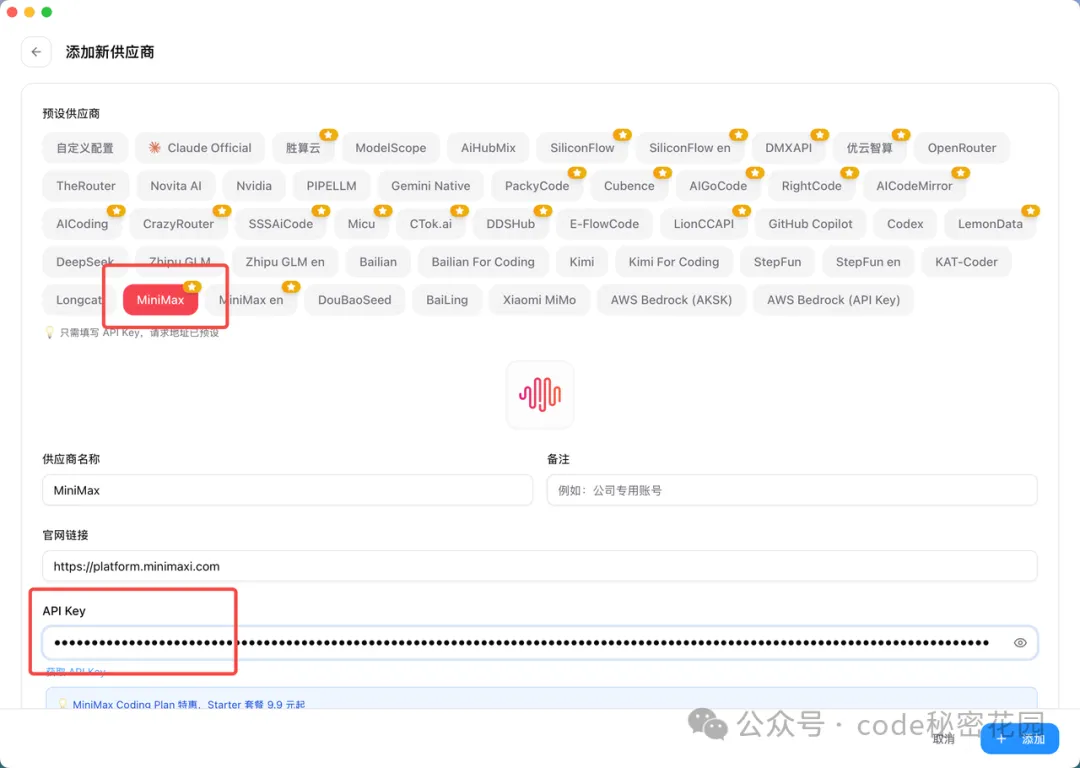Select the AICoding preset
1080x768 pixels.
click(x=82, y=224)
